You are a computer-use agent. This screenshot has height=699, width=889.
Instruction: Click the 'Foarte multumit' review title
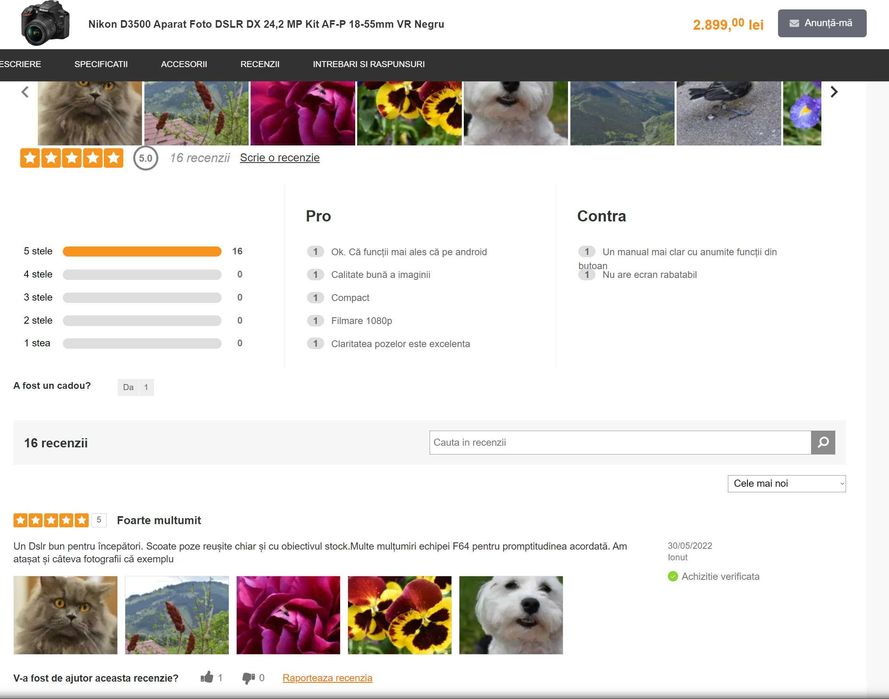(159, 520)
